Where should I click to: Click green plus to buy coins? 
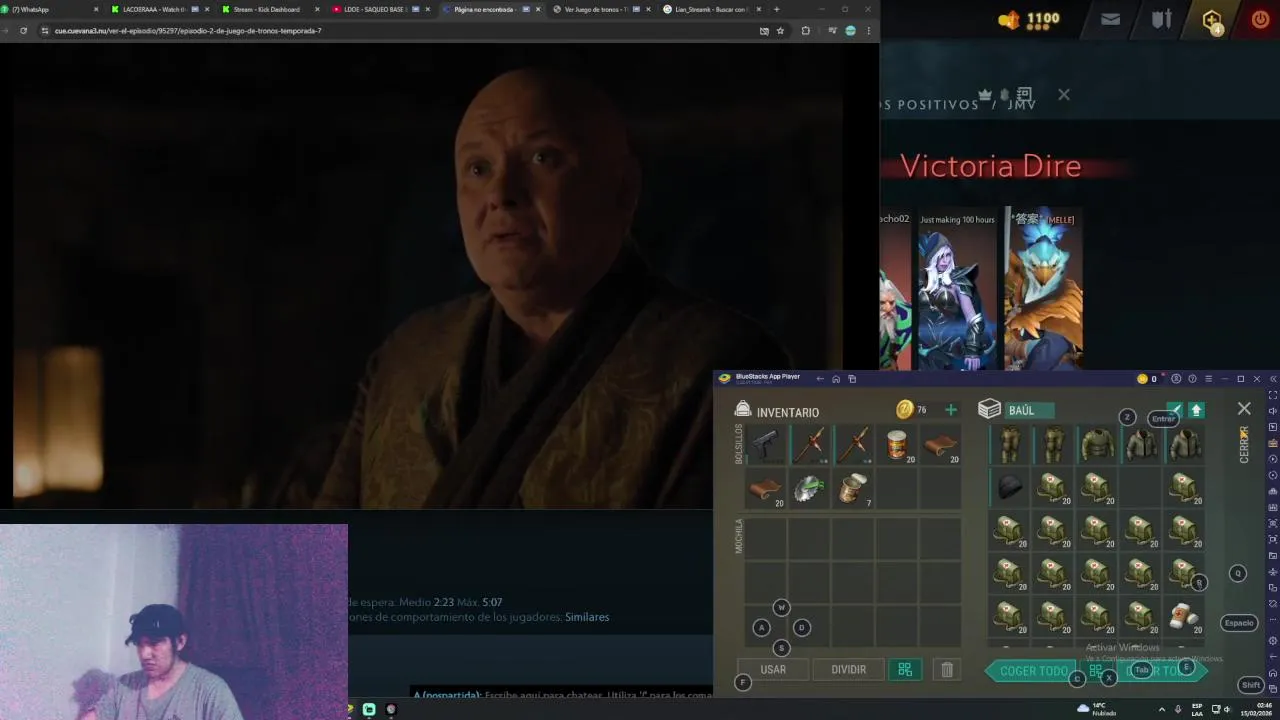tap(951, 410)
